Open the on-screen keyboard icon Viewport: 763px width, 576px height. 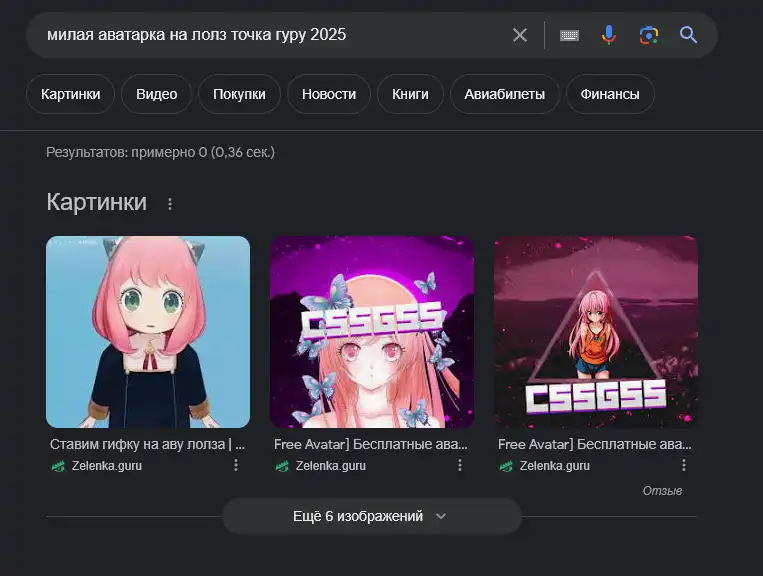click(x=569, y=35)
